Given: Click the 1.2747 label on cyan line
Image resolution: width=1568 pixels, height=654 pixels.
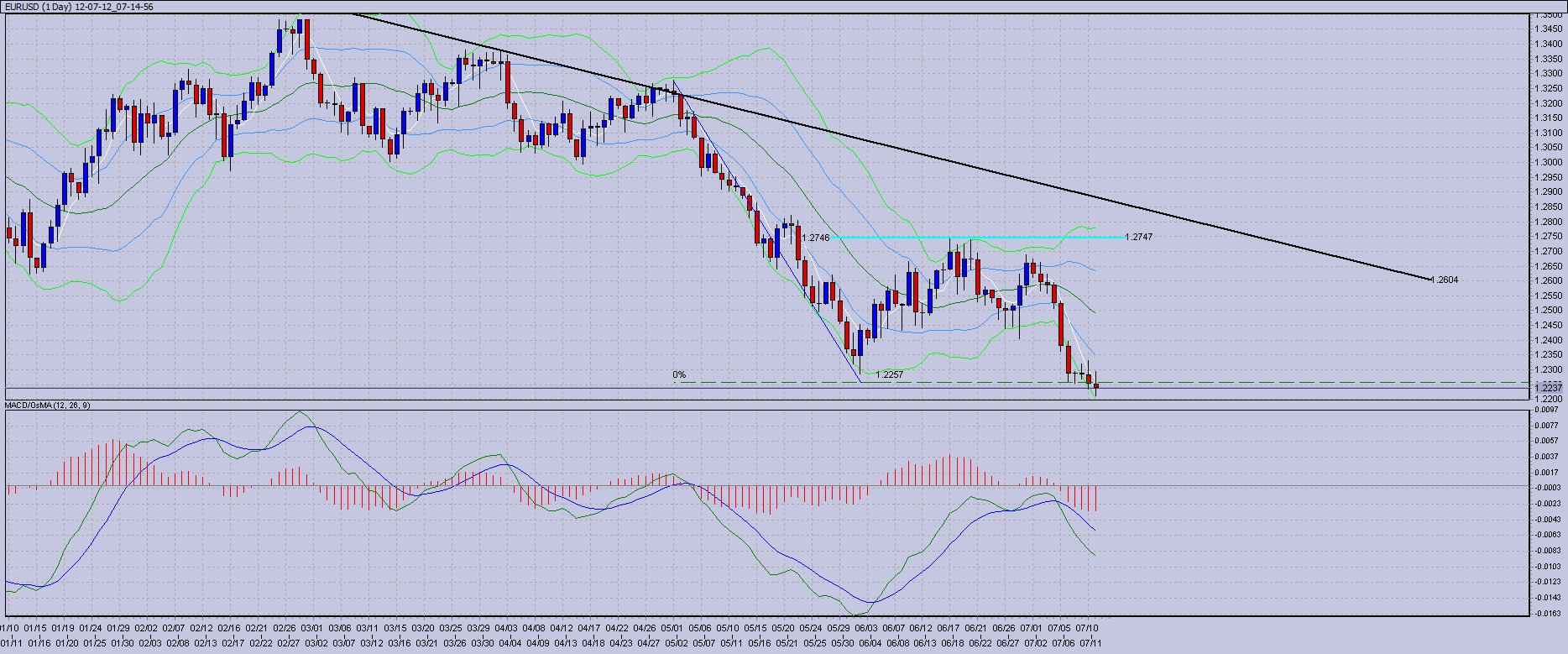Looking at the screenshot, I should (1138, 238).
